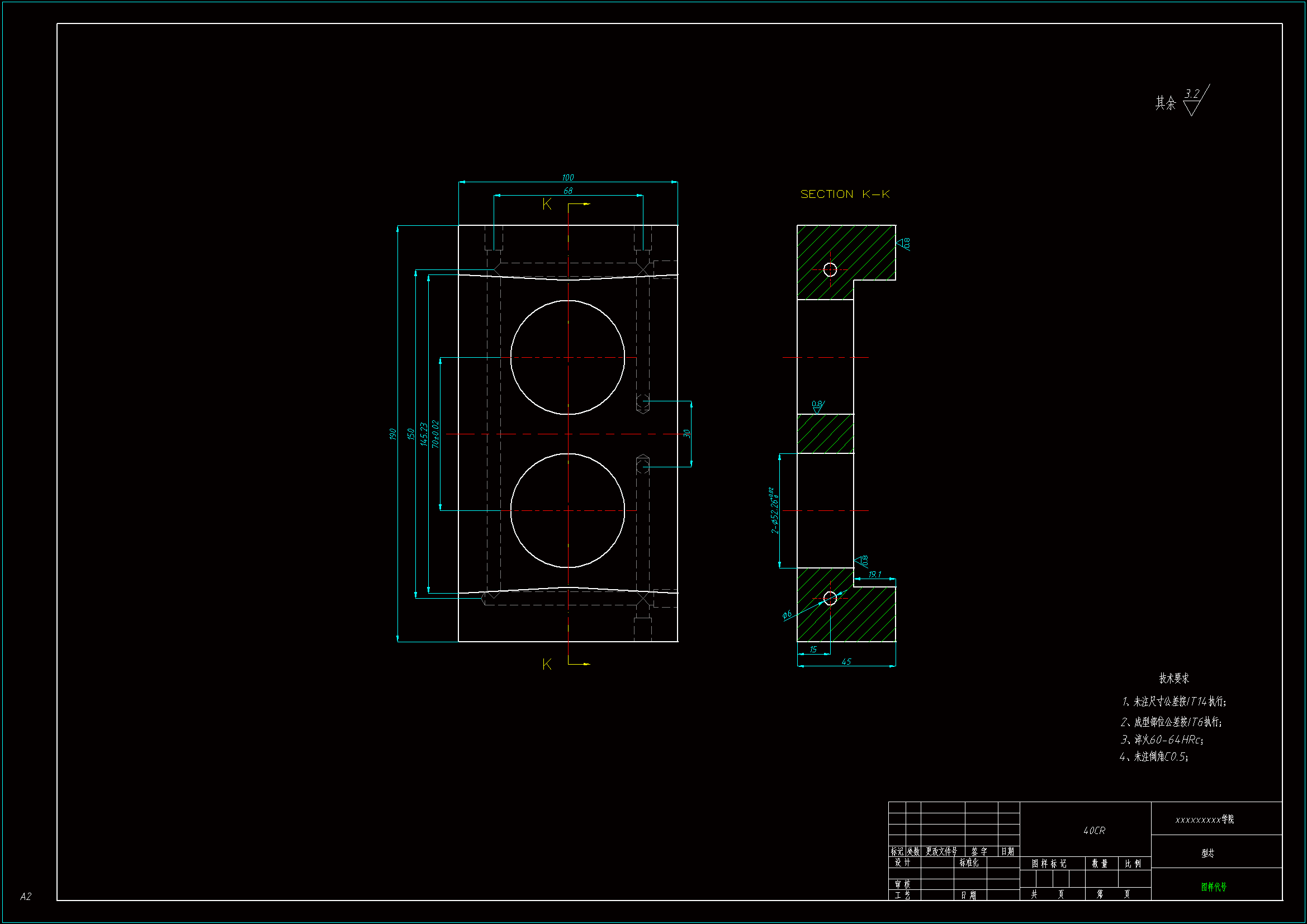Screen dimensions: 1307x924
Task: Click the 淬火60-64HRc requirement line
Action: [1161, 740]
